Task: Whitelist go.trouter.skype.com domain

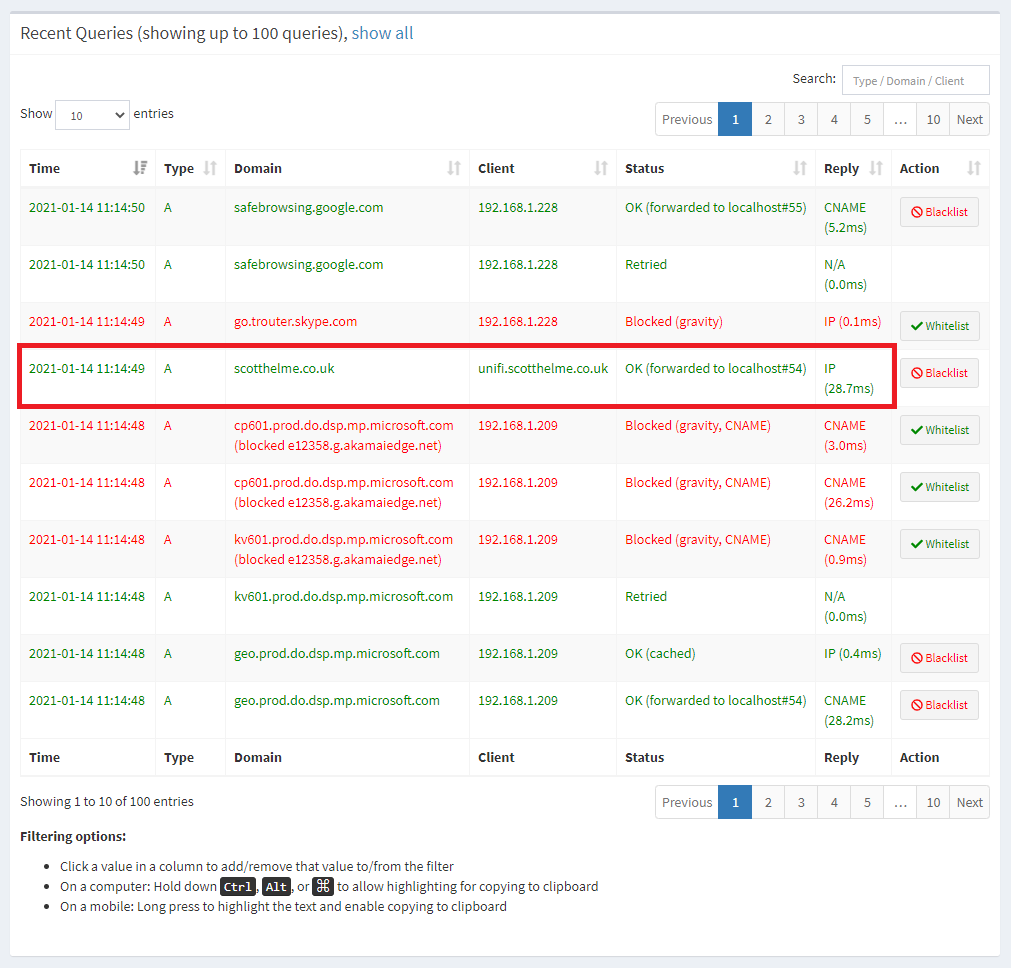Action: pyautogui.click(x=939, y=326)
